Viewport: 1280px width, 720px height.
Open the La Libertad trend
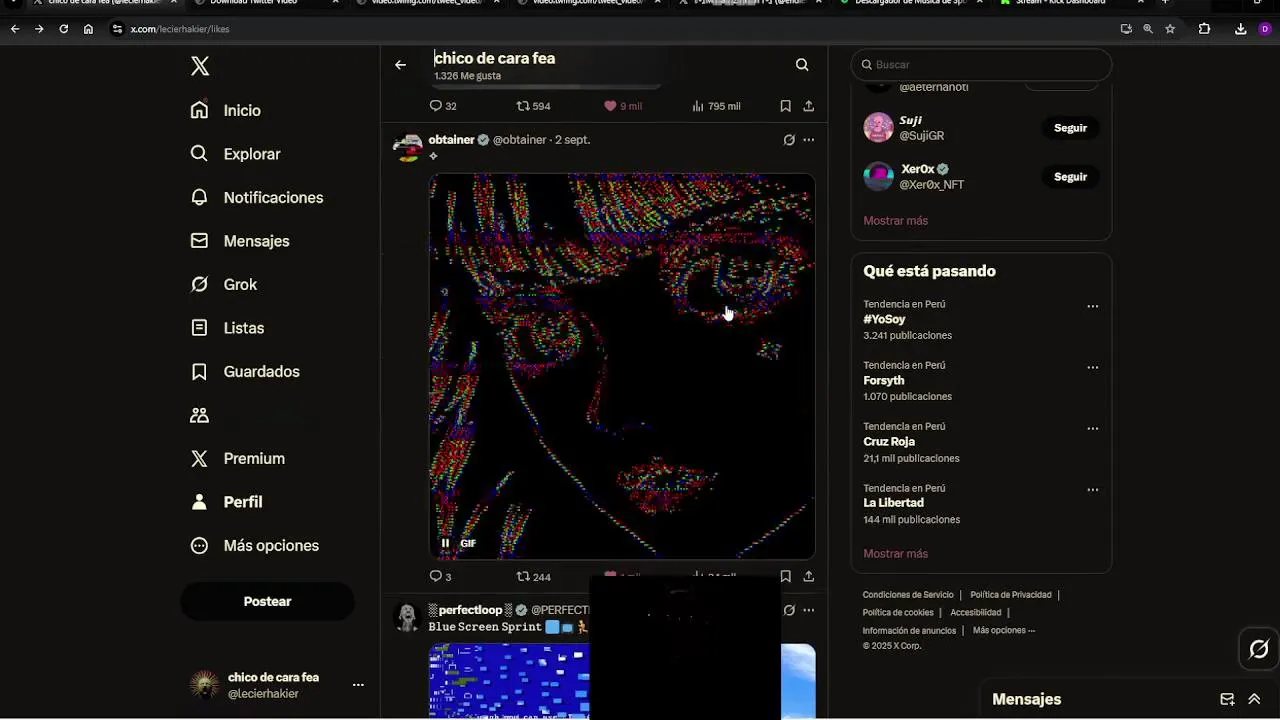(x=893, y=503)
